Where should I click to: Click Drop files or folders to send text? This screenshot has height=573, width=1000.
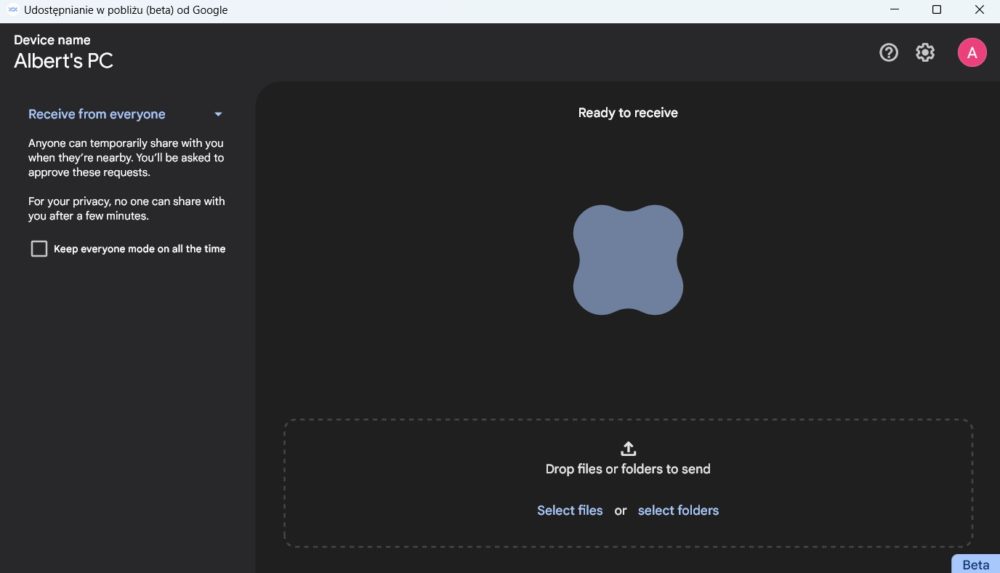628,469
